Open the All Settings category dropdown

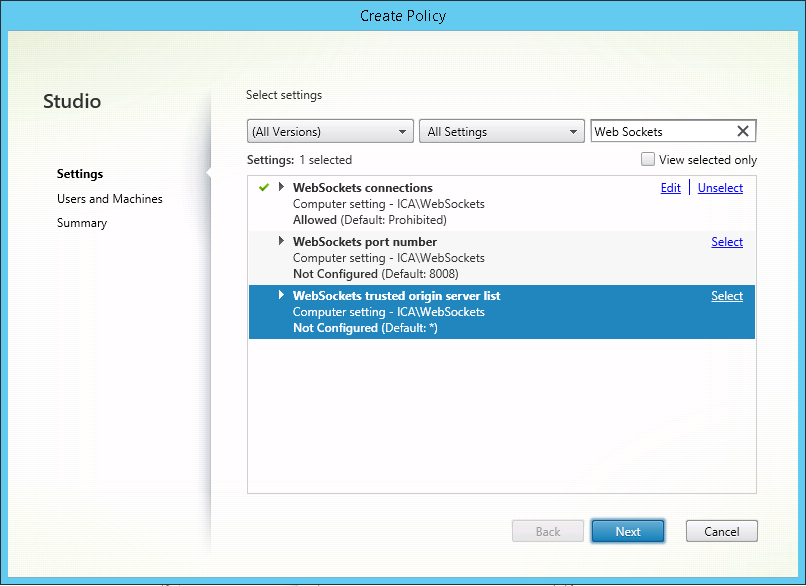point(501,131)
